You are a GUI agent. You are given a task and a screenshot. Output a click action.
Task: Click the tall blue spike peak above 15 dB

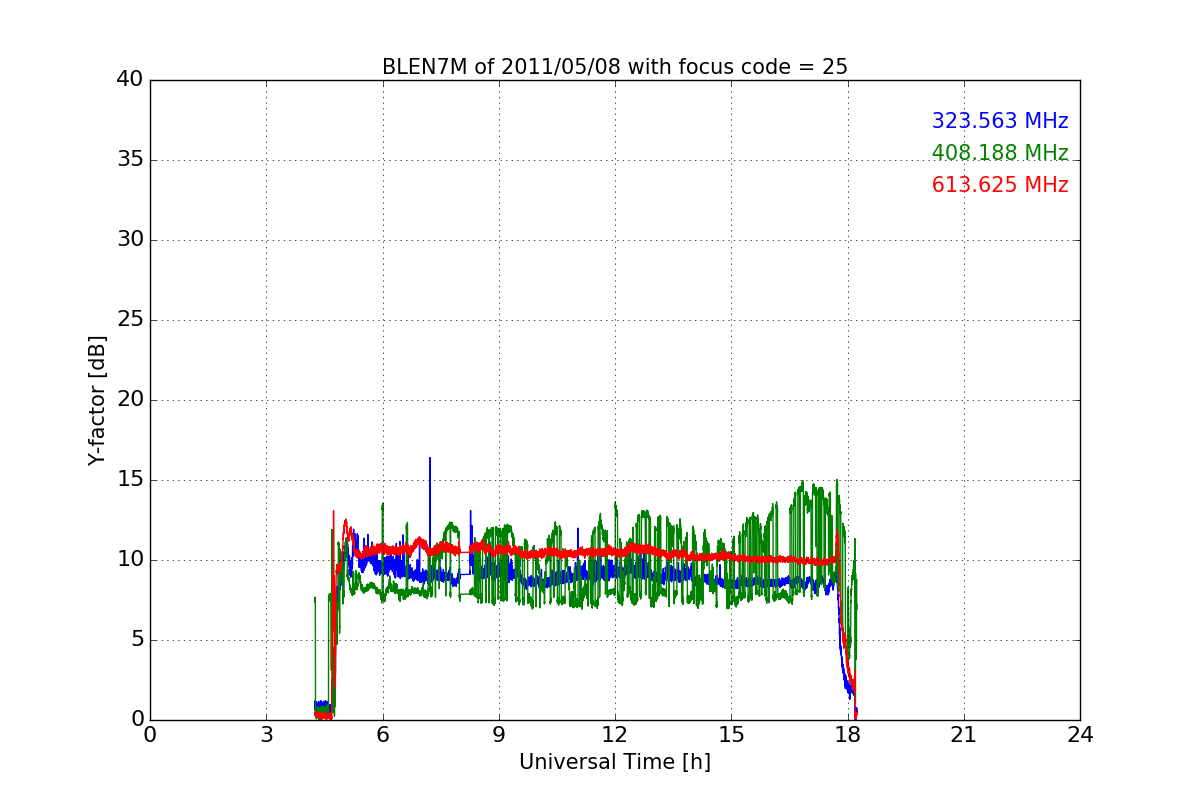tap(430, 460)
